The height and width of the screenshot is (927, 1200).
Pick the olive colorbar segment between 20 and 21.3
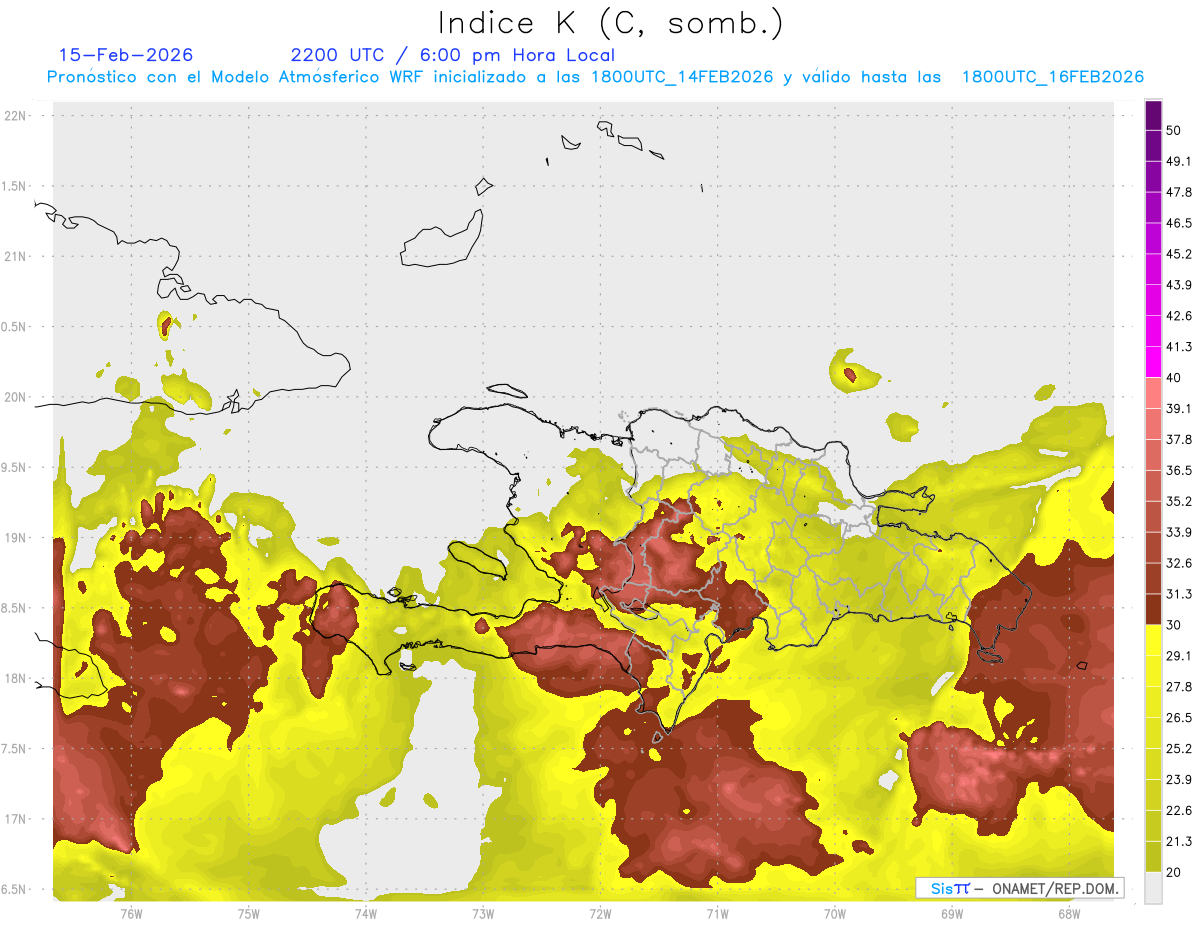click(x=1153, y=856)
